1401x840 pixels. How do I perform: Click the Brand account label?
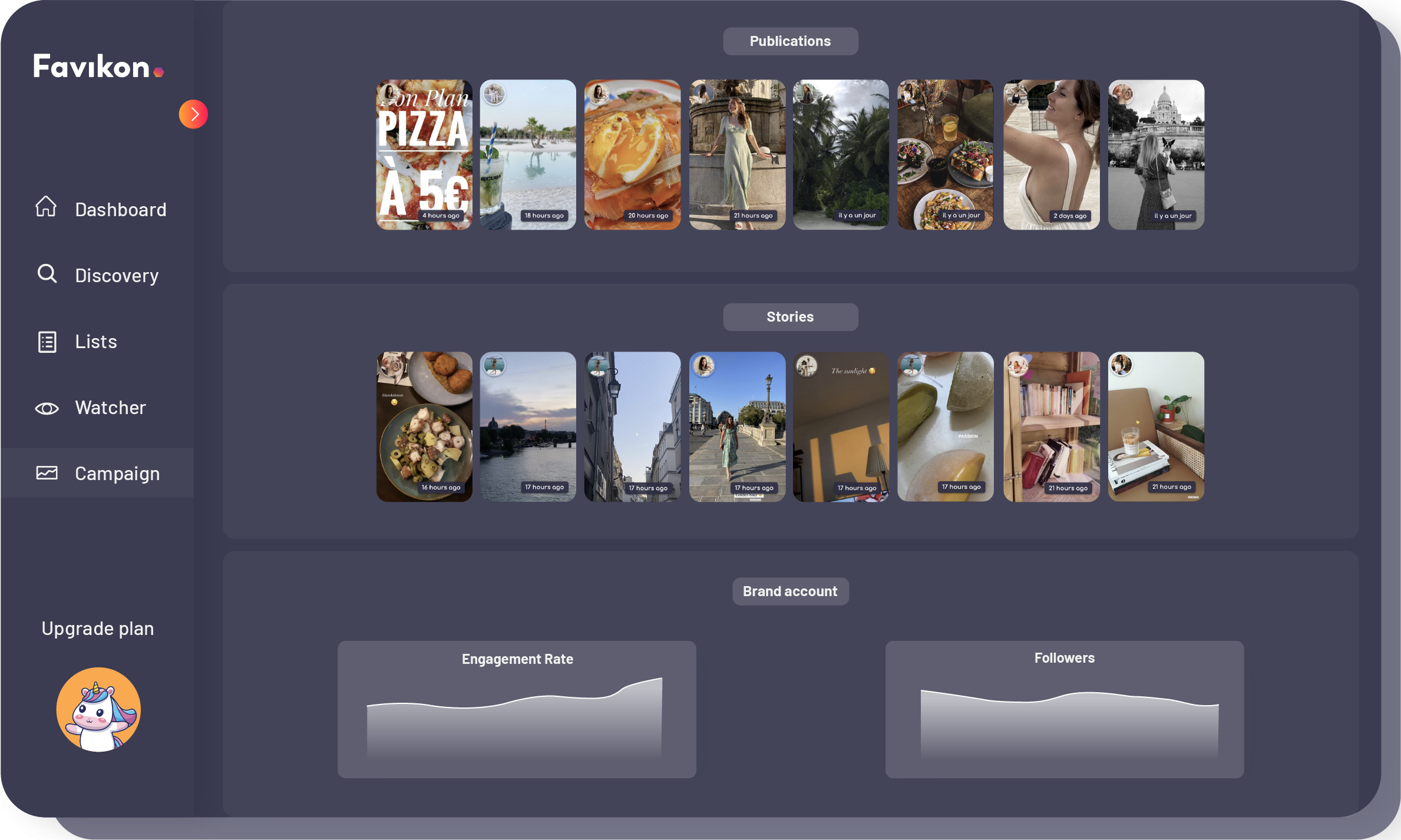click(790, 591)
